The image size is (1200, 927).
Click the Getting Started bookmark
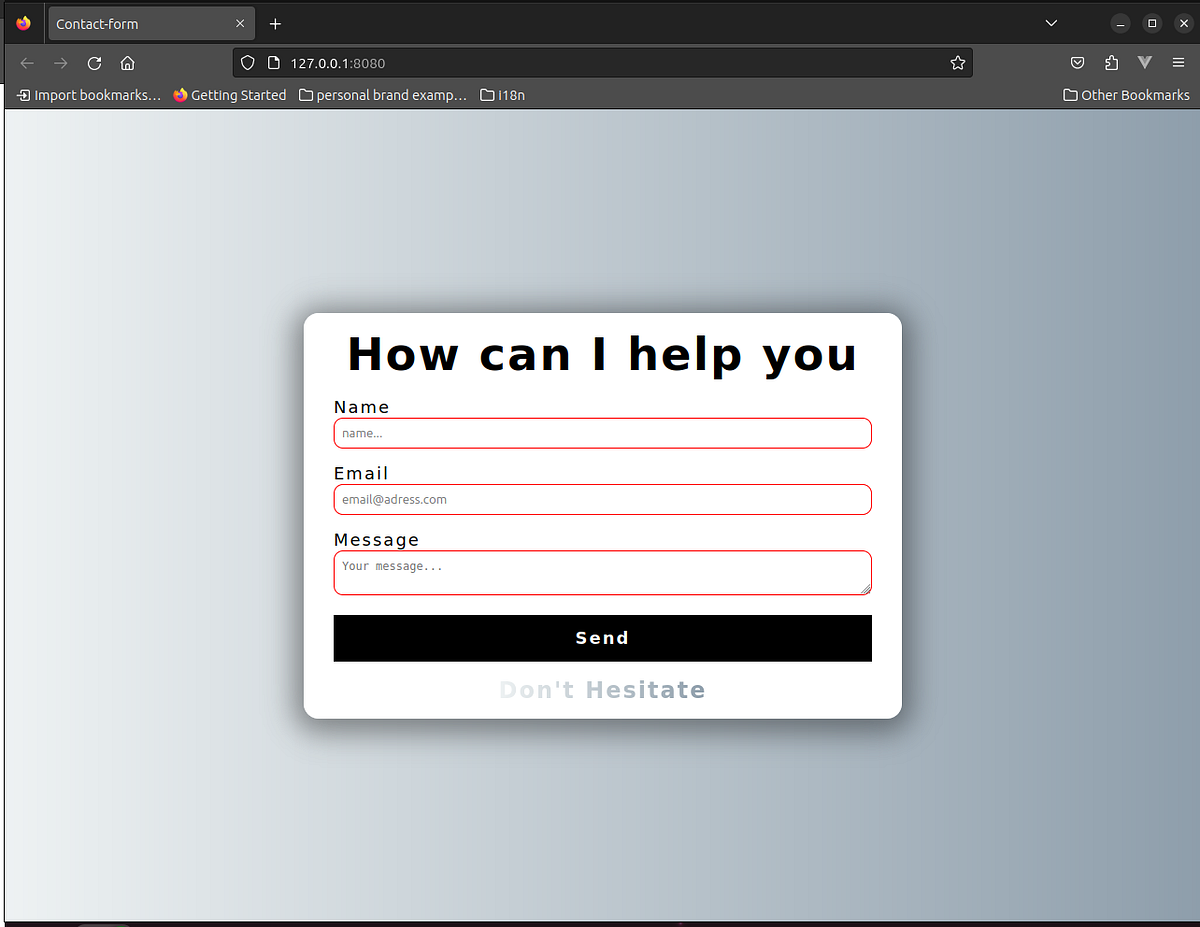229,94
